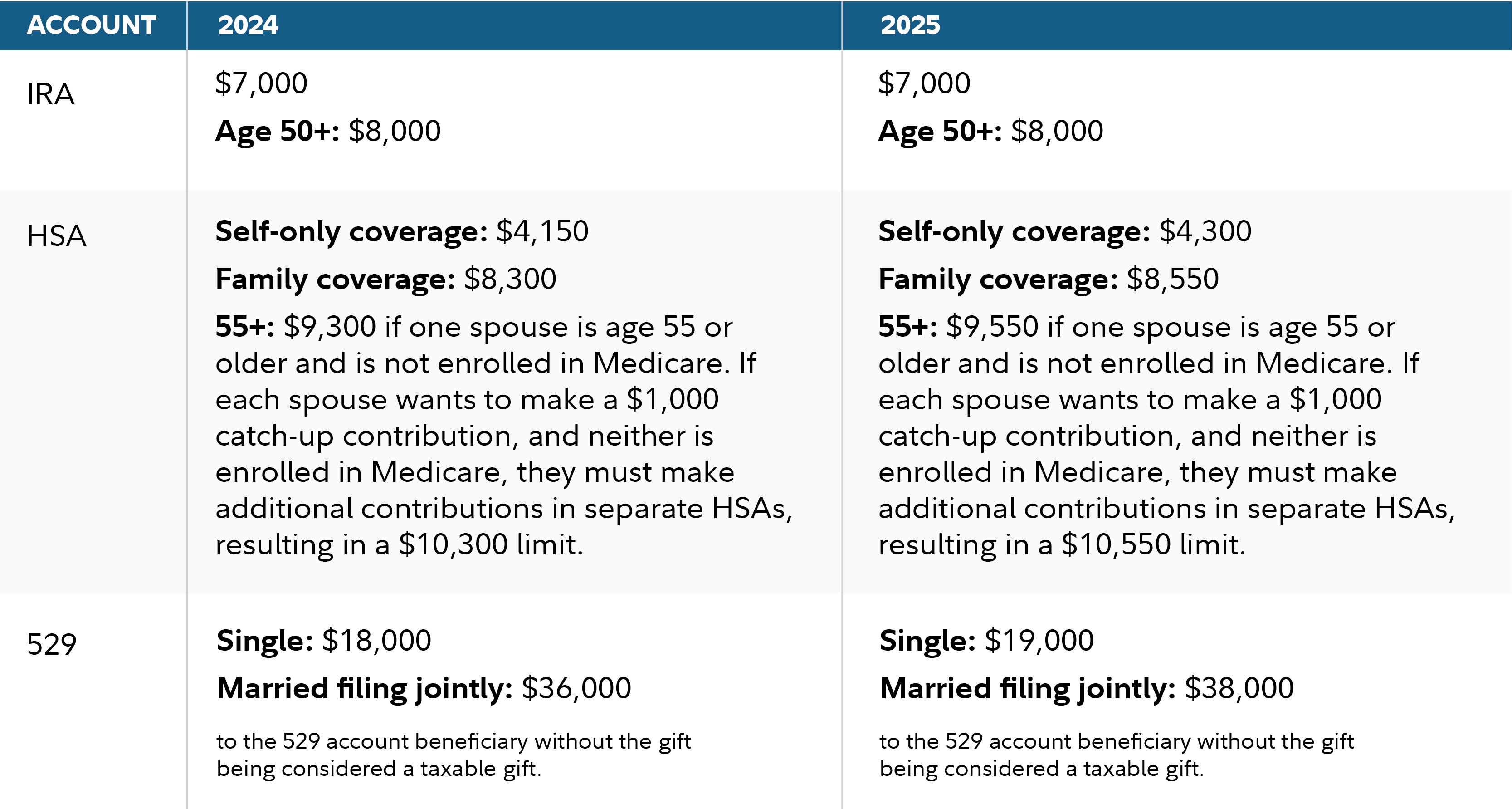Select the 2024 column header
Viewport: 1512px width, 809px height.
tap(248, 25)
